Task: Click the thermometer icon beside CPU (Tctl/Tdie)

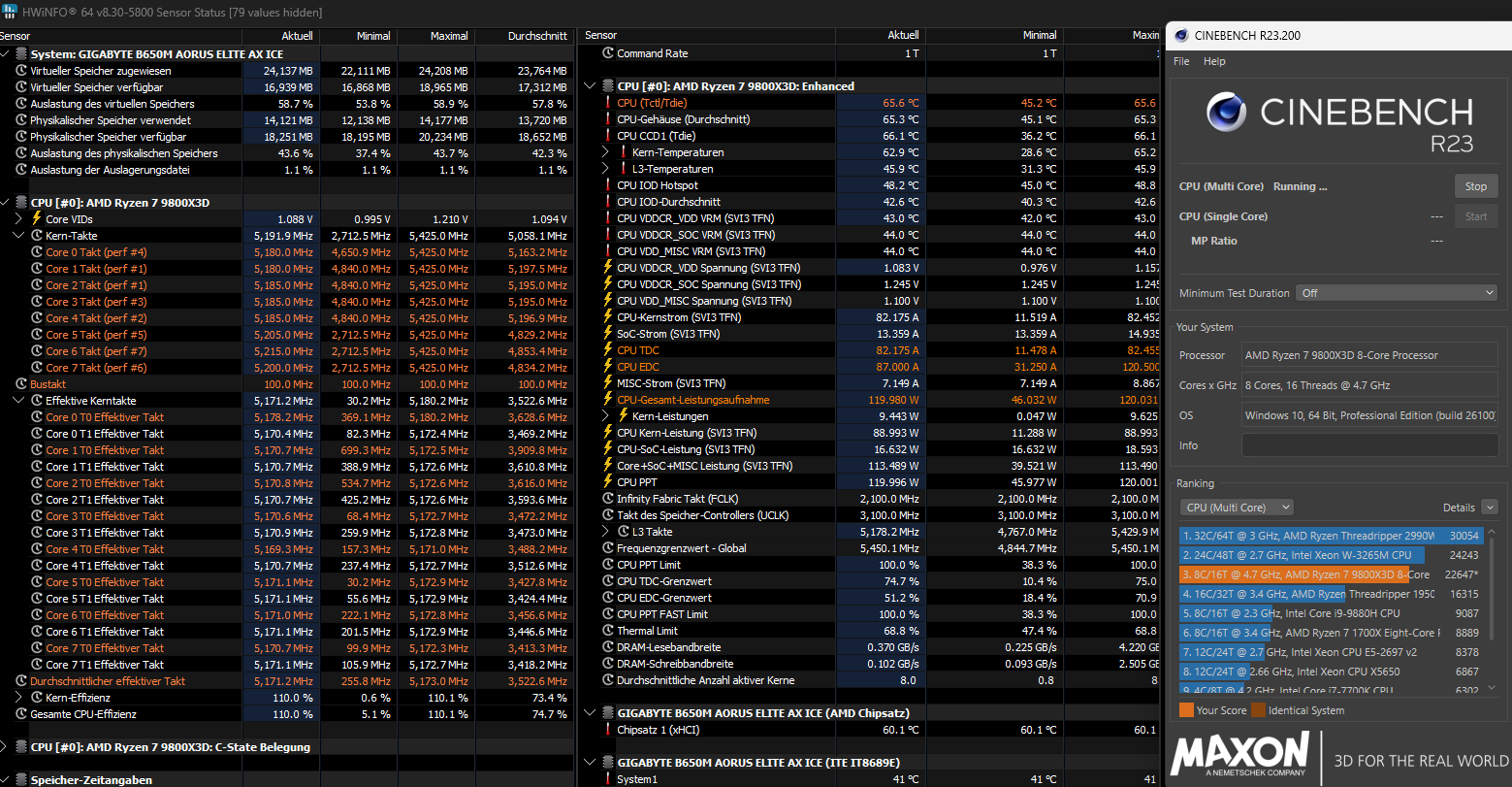Action: tap(608, 103)
